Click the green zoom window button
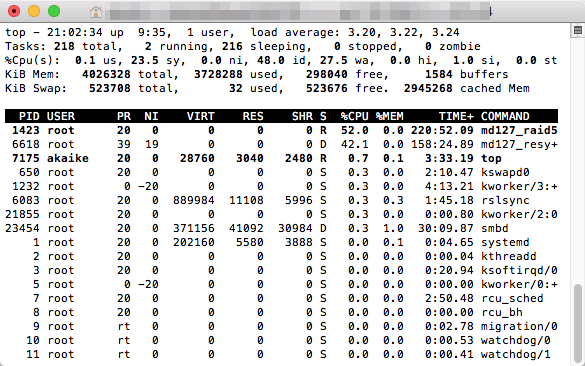 [54, 11]
